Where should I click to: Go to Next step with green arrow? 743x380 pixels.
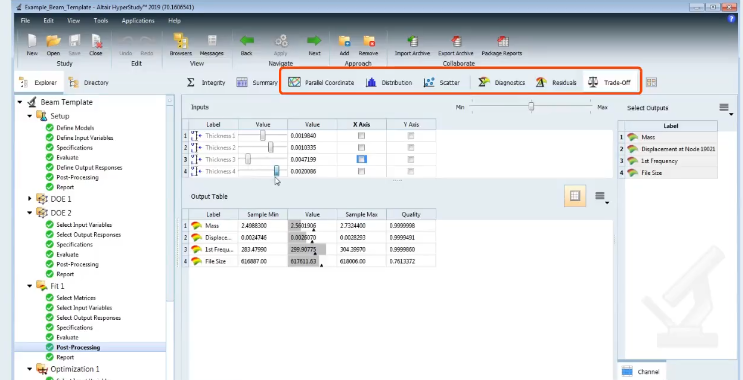(x=314, y=41)
